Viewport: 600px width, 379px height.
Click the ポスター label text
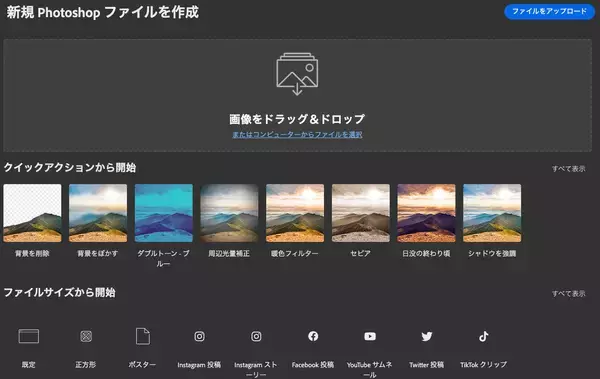click(142, 365)
